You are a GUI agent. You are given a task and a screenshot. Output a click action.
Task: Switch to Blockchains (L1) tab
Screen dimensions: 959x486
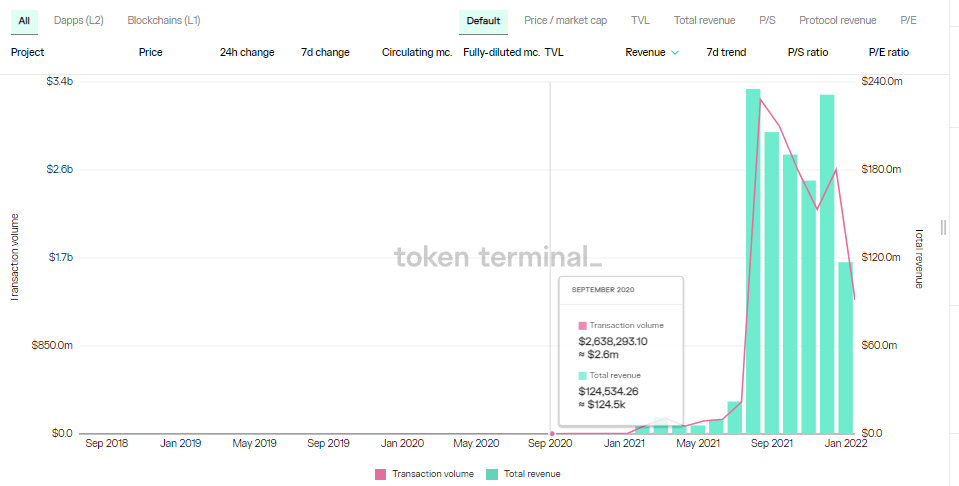tap(164, 20)
